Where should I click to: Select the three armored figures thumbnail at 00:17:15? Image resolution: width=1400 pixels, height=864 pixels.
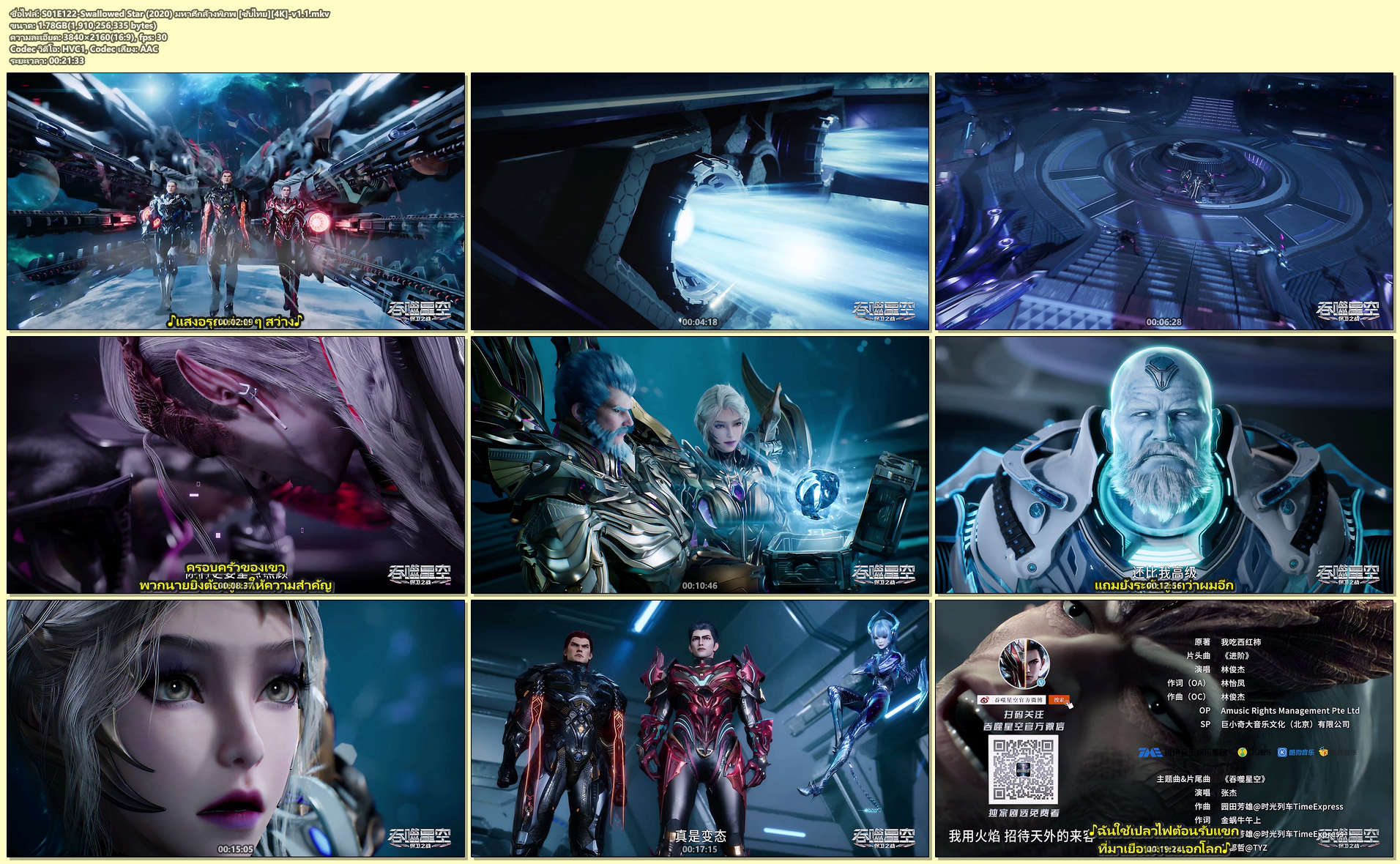pyautogui.click(x=699, y=729)
